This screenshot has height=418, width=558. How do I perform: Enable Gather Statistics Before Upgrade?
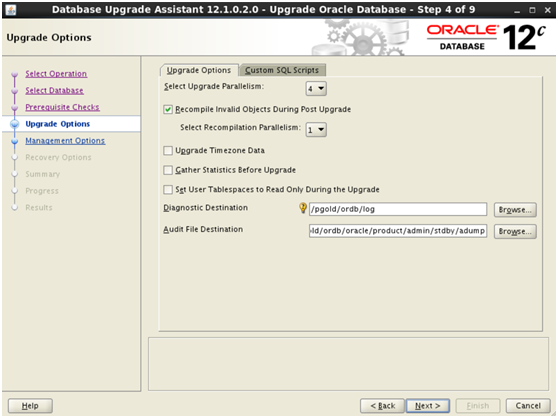click(168, 170)
